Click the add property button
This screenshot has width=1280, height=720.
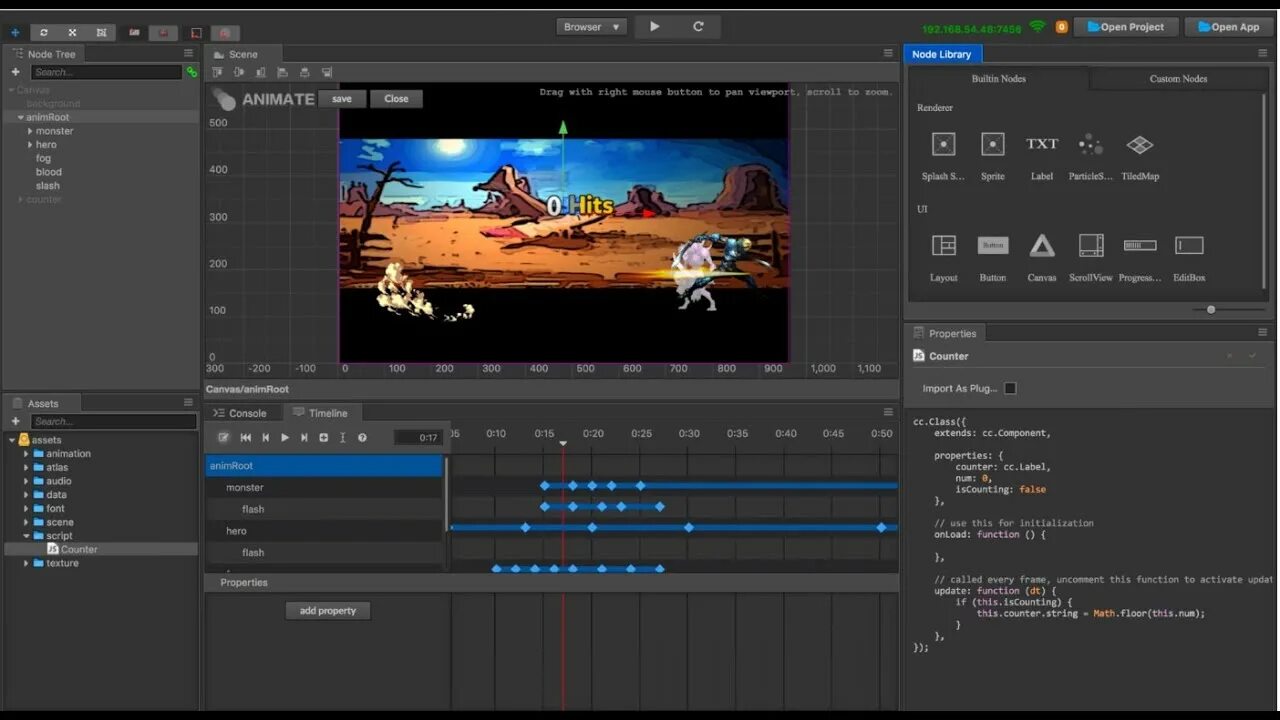coord(328,611)
